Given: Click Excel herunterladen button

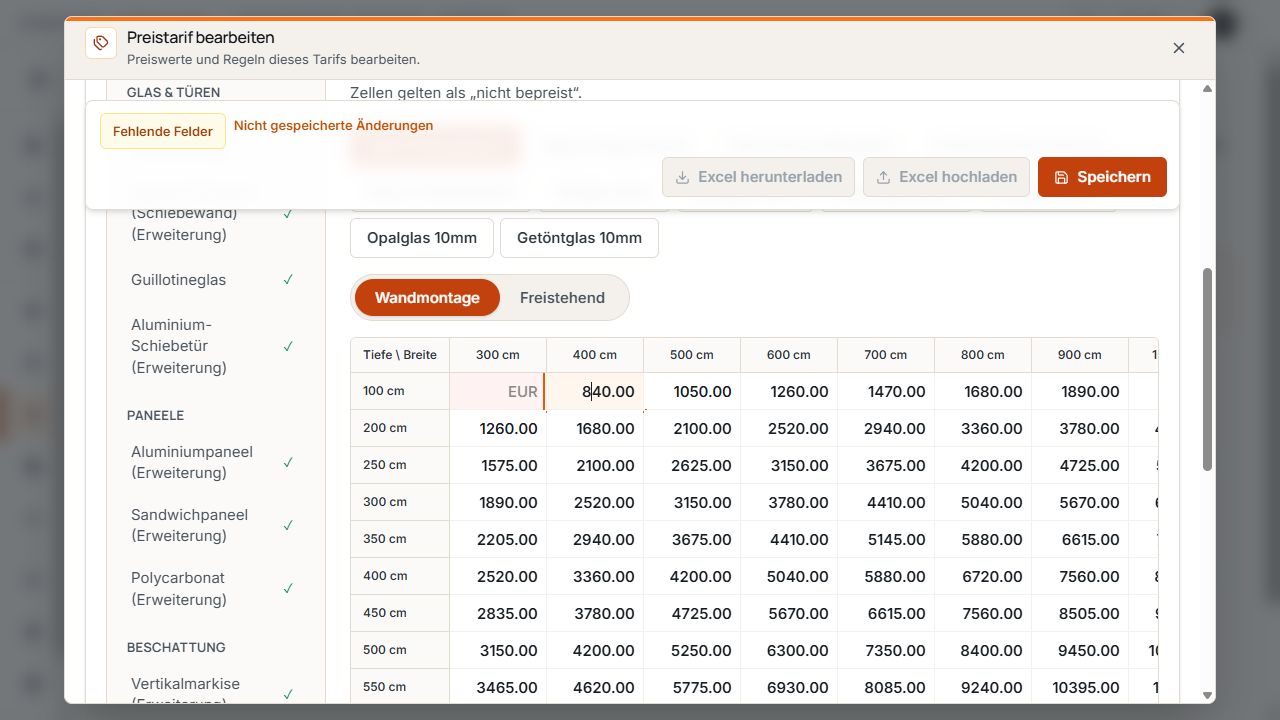Looking at the screenshot, I should pyautogui.click(x=758, y=177).
